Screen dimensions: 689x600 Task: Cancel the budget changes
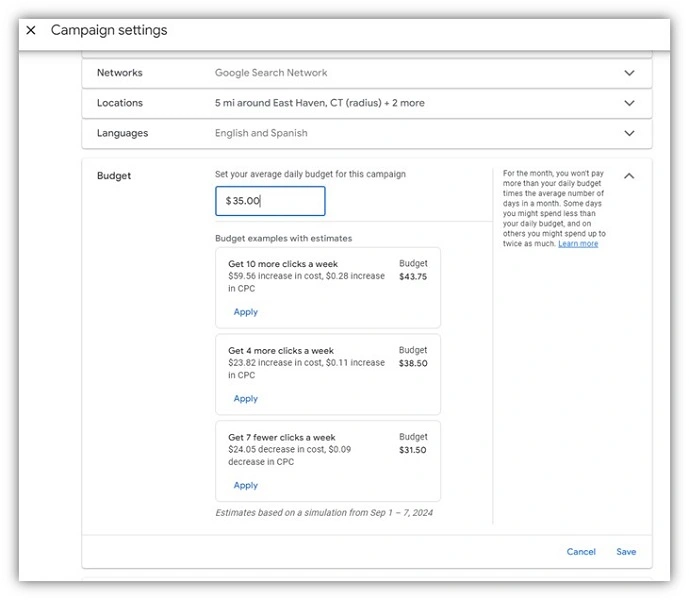tap(581, 552)
